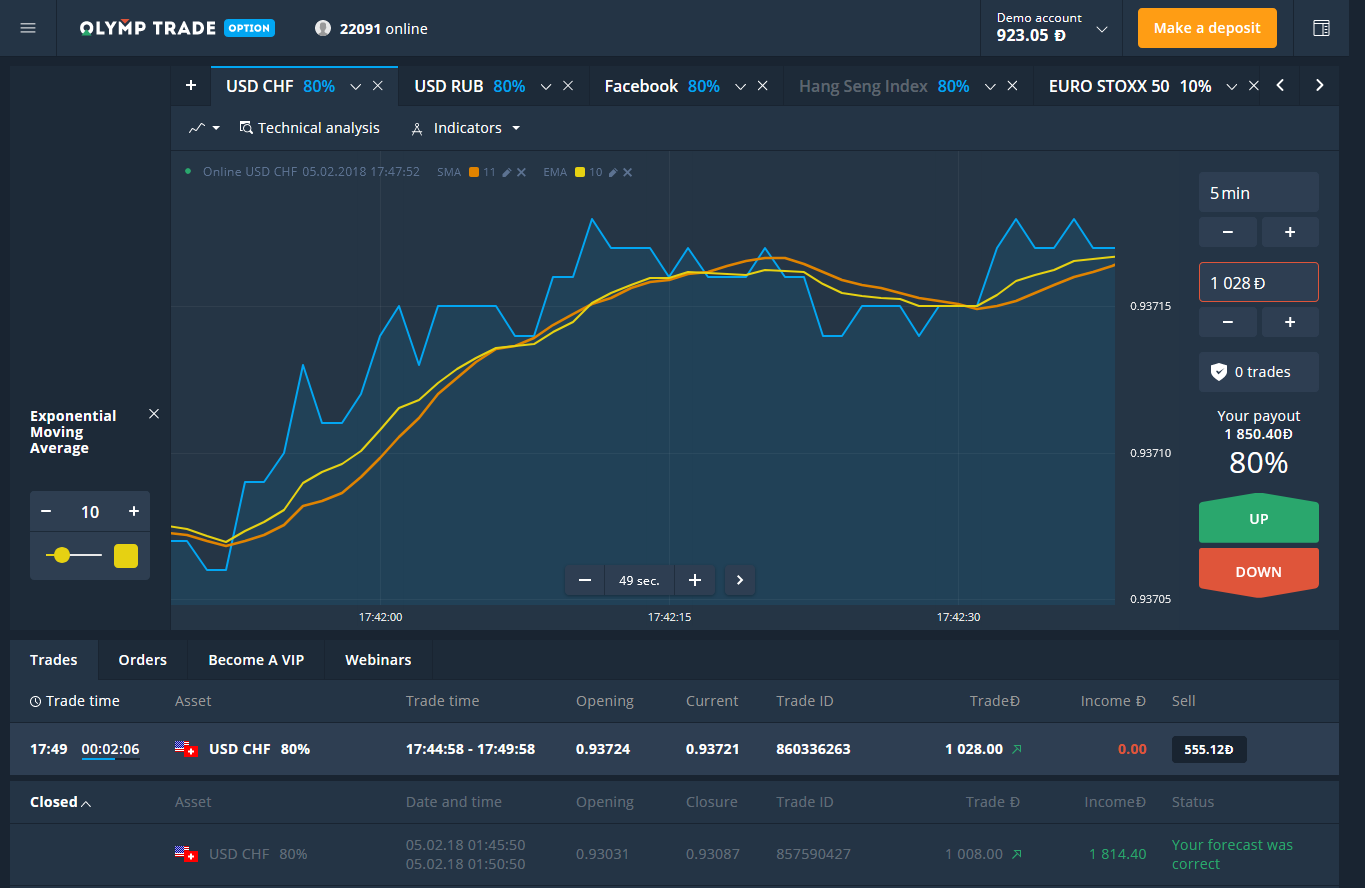Expand the Demo account dropdown
Viewport: 1365px width, 888px height.
pyautogui.click(x=1102, y=29)
